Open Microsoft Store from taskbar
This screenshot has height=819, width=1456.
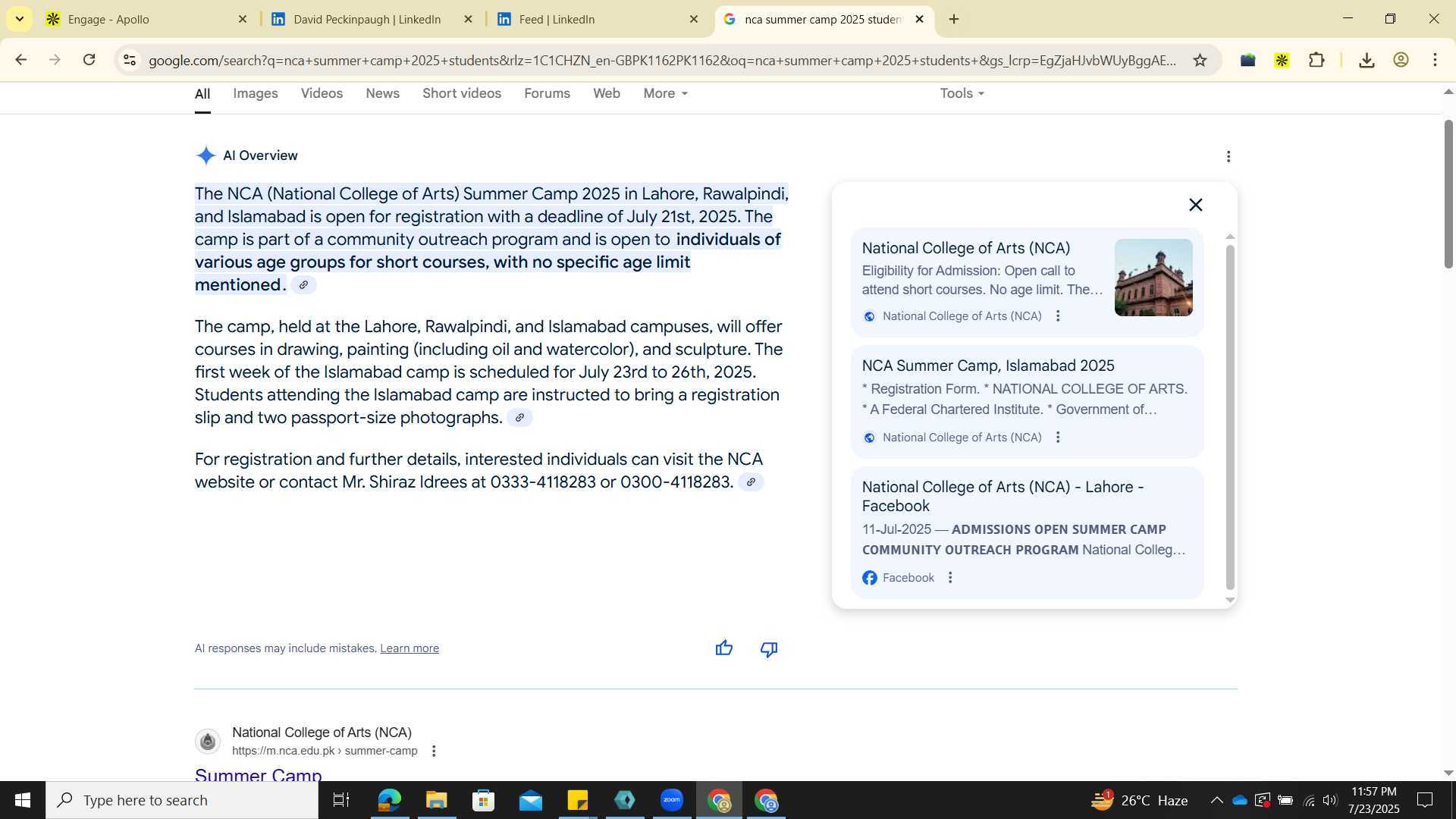pyautogui.click(x=483, y=800)
